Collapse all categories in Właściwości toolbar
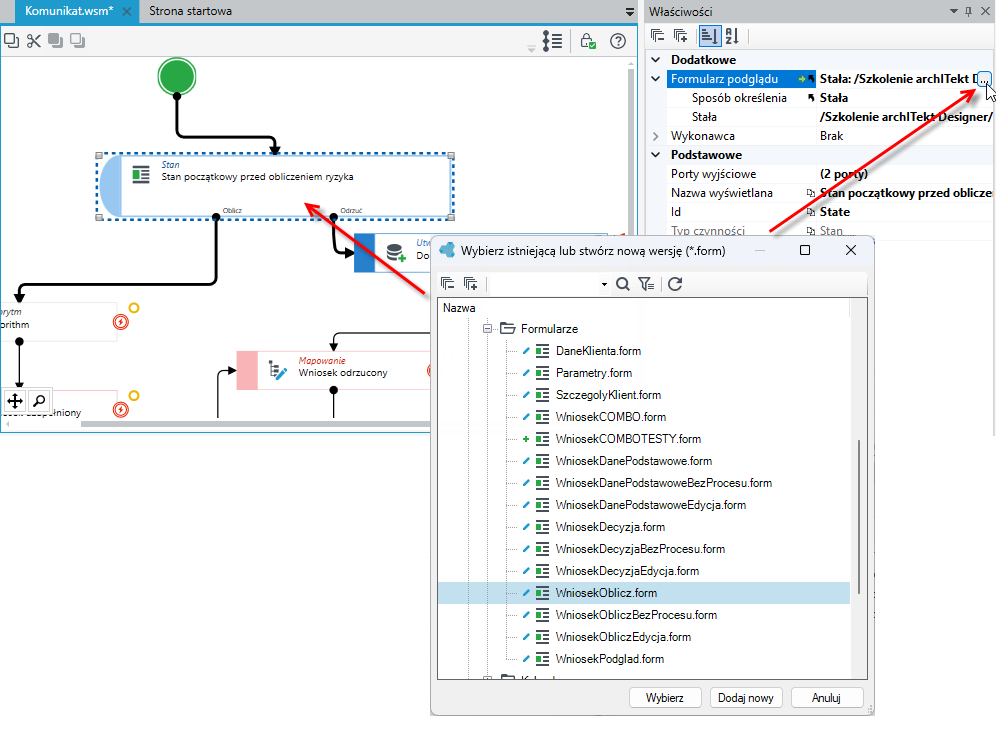Screen dimensions: 996x730 pyautogui.click(x=657, y=36)
